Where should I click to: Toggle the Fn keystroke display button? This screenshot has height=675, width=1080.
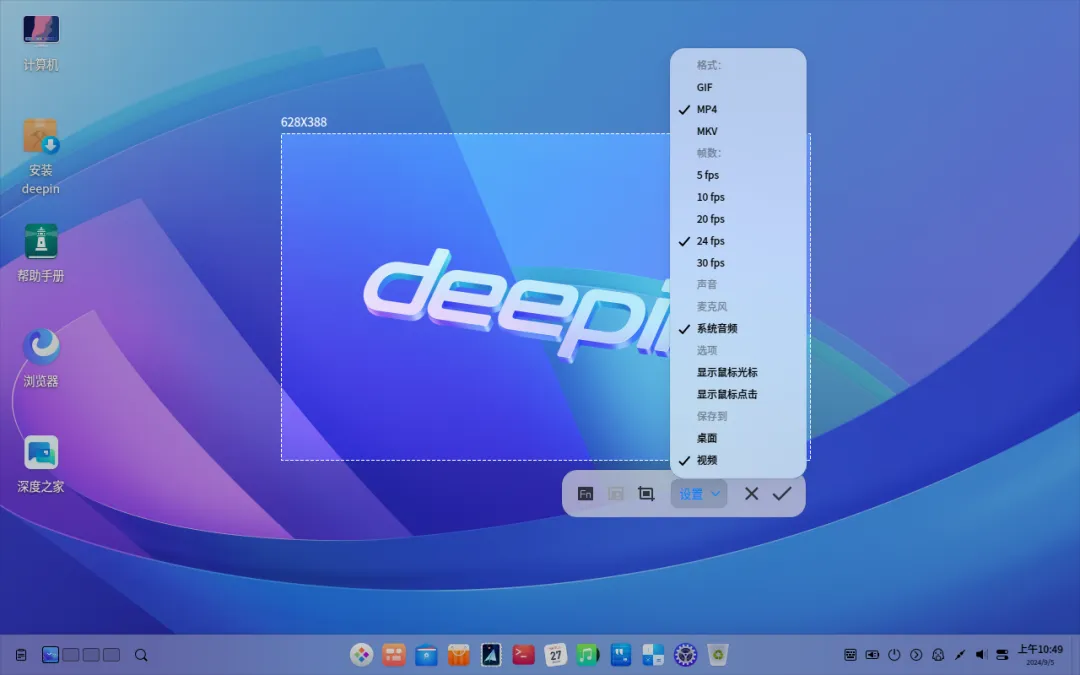coord(585,494)
